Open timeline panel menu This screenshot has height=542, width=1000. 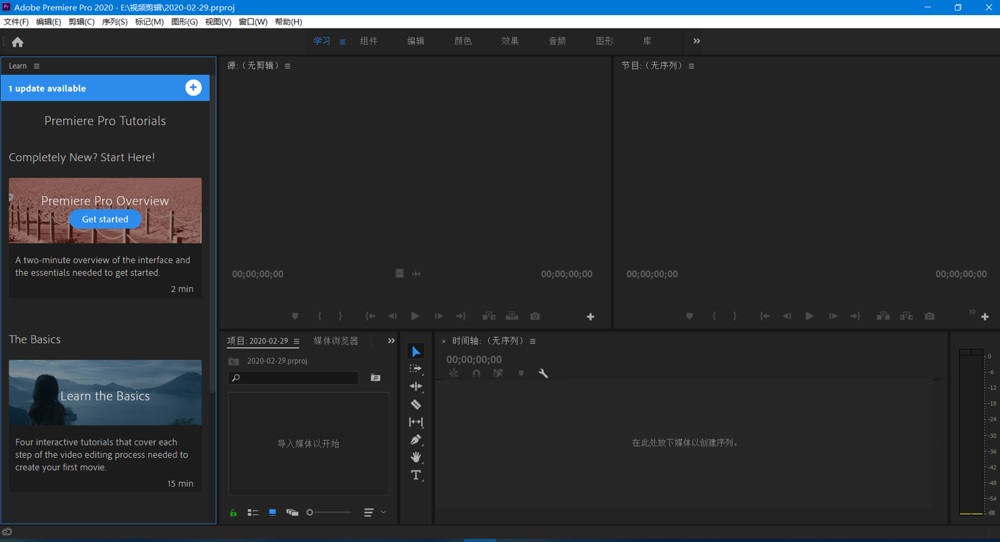(x=533, y=341)
